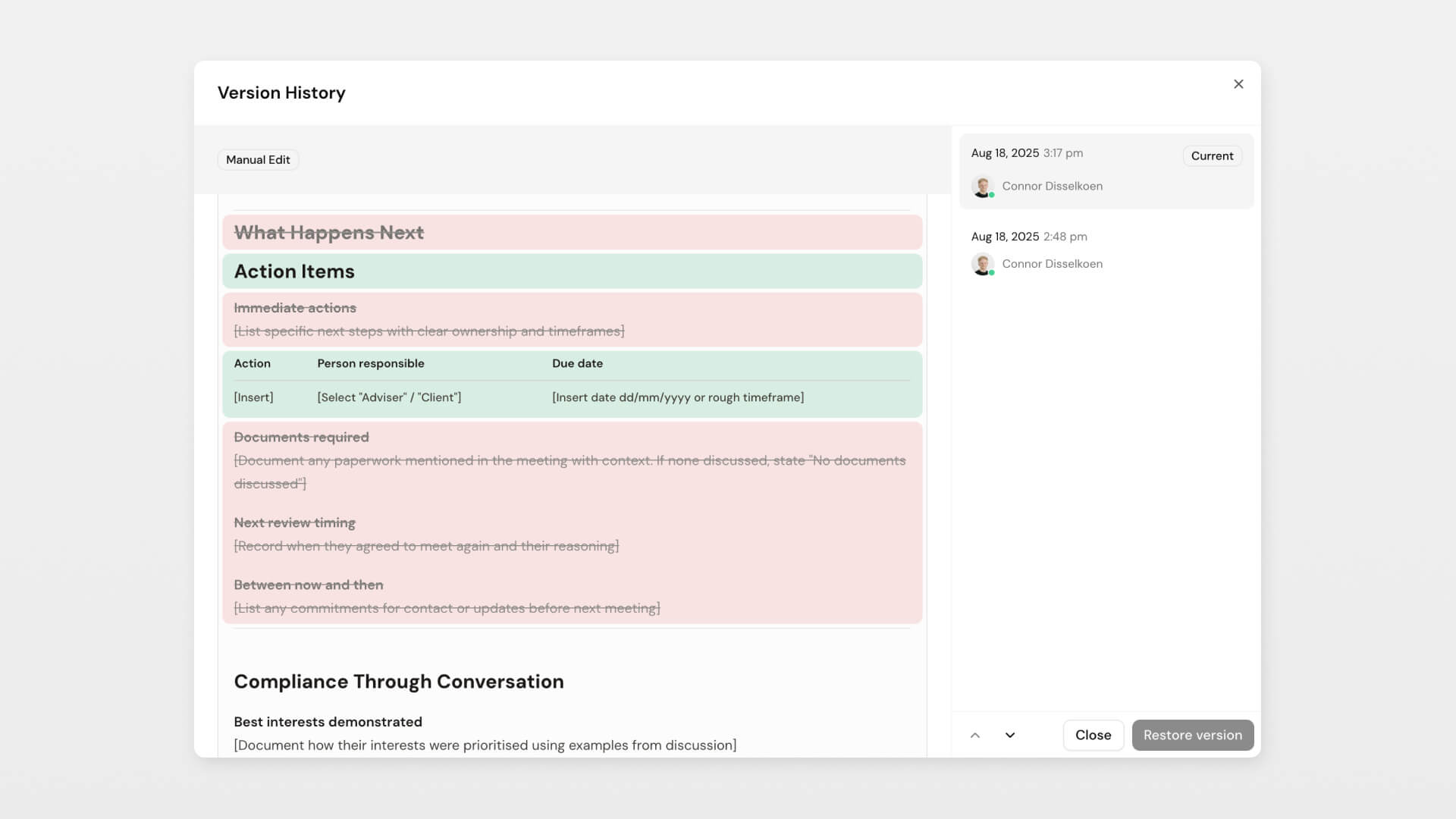Click the online indicator on the second avatar

990,272
